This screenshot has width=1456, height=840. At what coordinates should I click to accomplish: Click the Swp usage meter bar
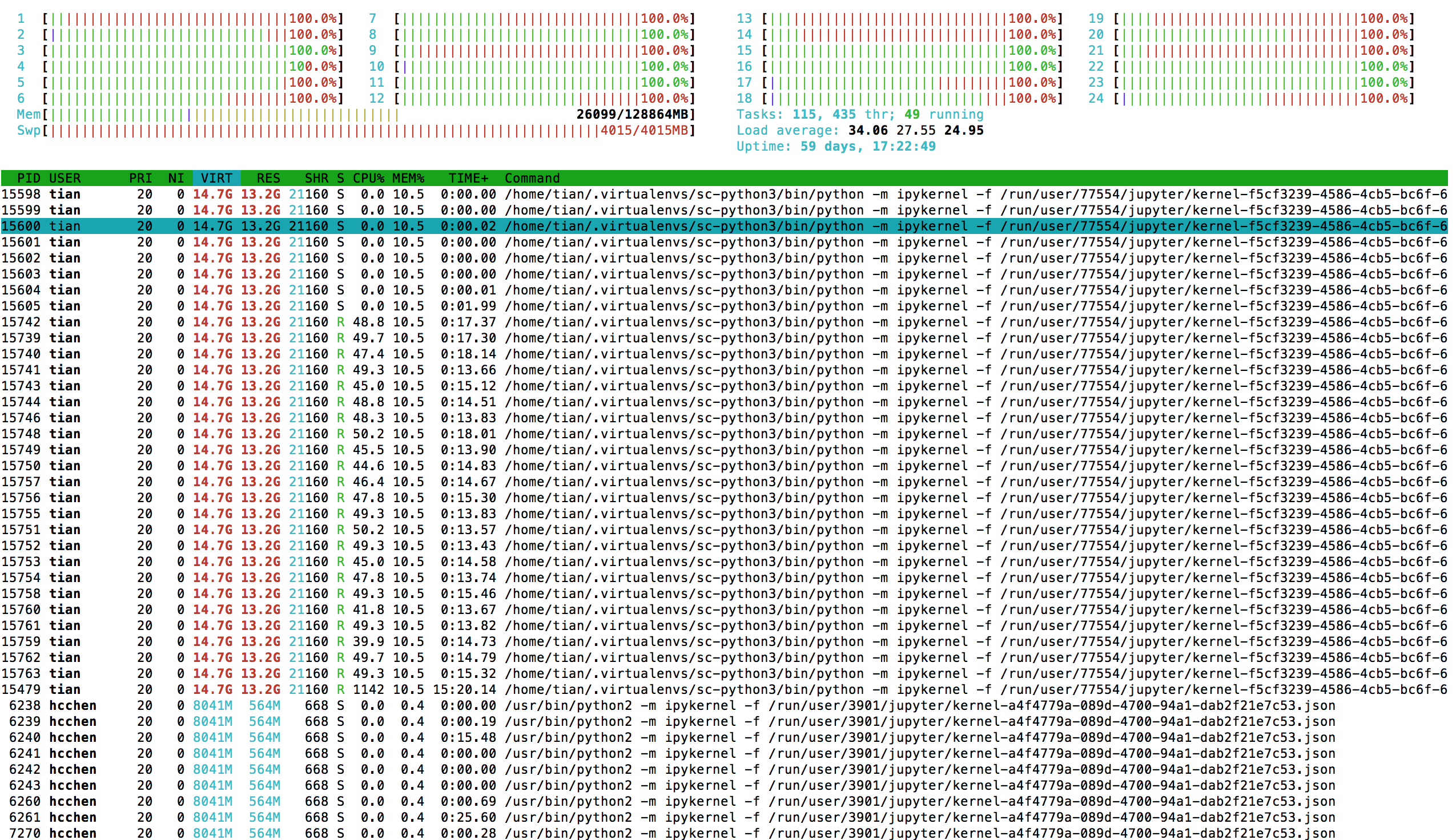[x=356, y=130]
